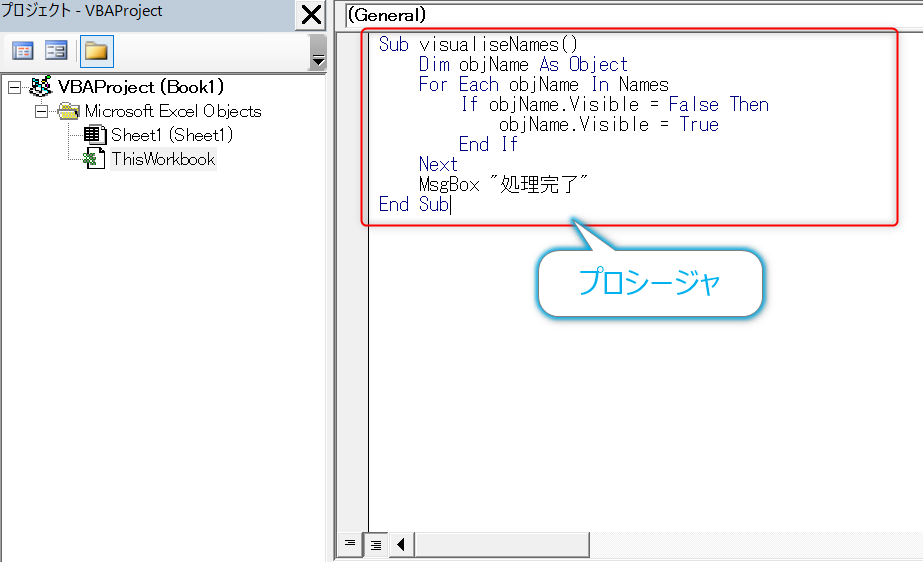Click the horizontal scrollbar left arrow
Viewport: 923px width, 562px height.
[x=401, y=544]
